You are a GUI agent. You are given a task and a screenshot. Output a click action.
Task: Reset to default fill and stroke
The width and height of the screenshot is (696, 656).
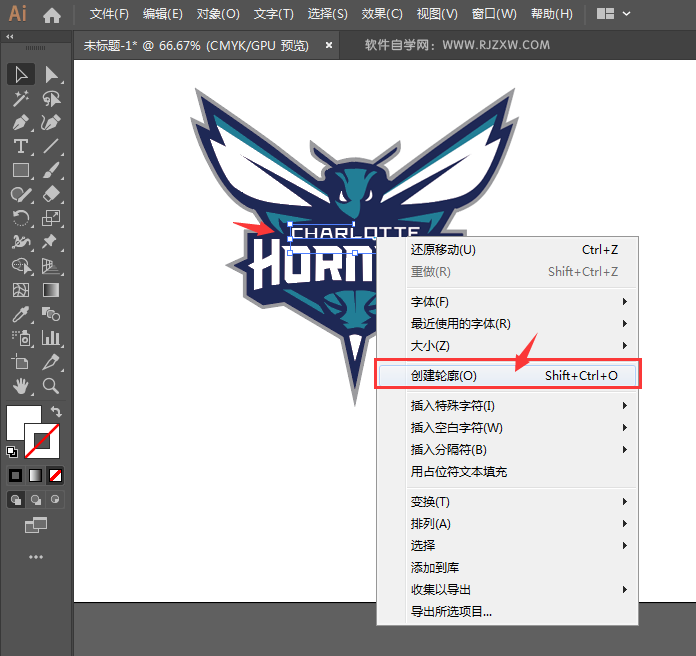(x=12, y=452)
